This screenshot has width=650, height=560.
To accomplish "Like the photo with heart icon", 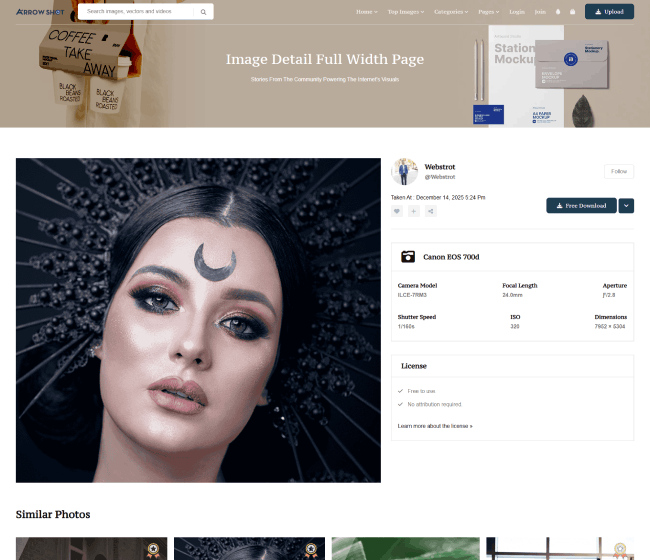I will [x=397, y=211].
